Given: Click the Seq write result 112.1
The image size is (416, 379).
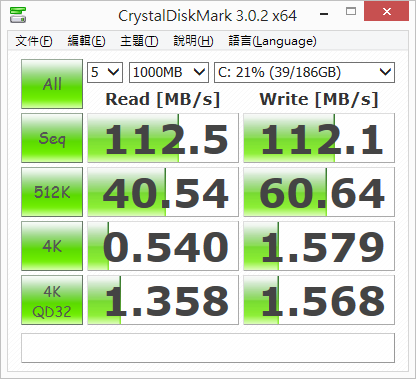Looking at the screenshot, I should pos(319,138).
